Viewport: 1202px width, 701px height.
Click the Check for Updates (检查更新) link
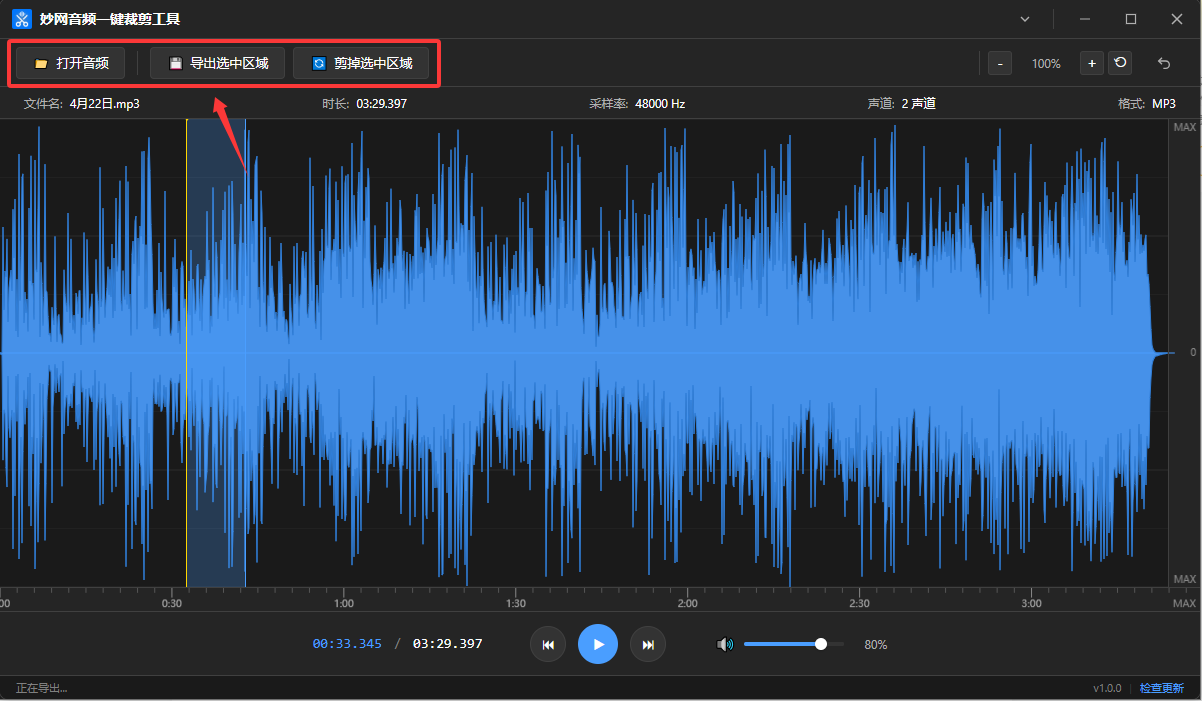(x=1162, y=688)
